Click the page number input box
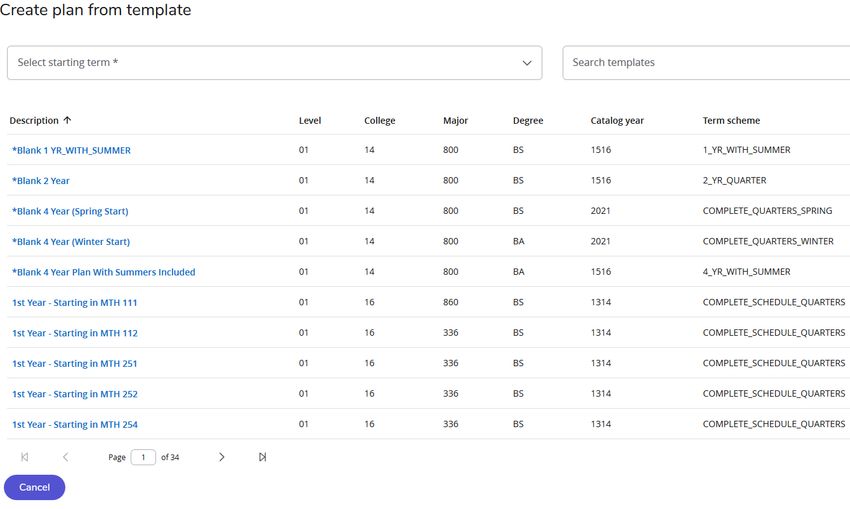Screen dimensions: 850x509 (143, 457)
